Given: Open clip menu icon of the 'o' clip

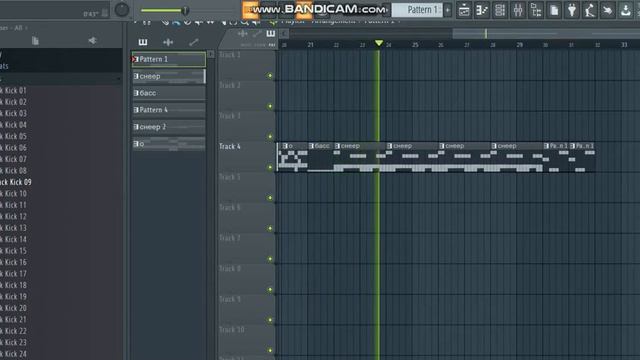Looking at the screenshot, I should pos(285,146).
